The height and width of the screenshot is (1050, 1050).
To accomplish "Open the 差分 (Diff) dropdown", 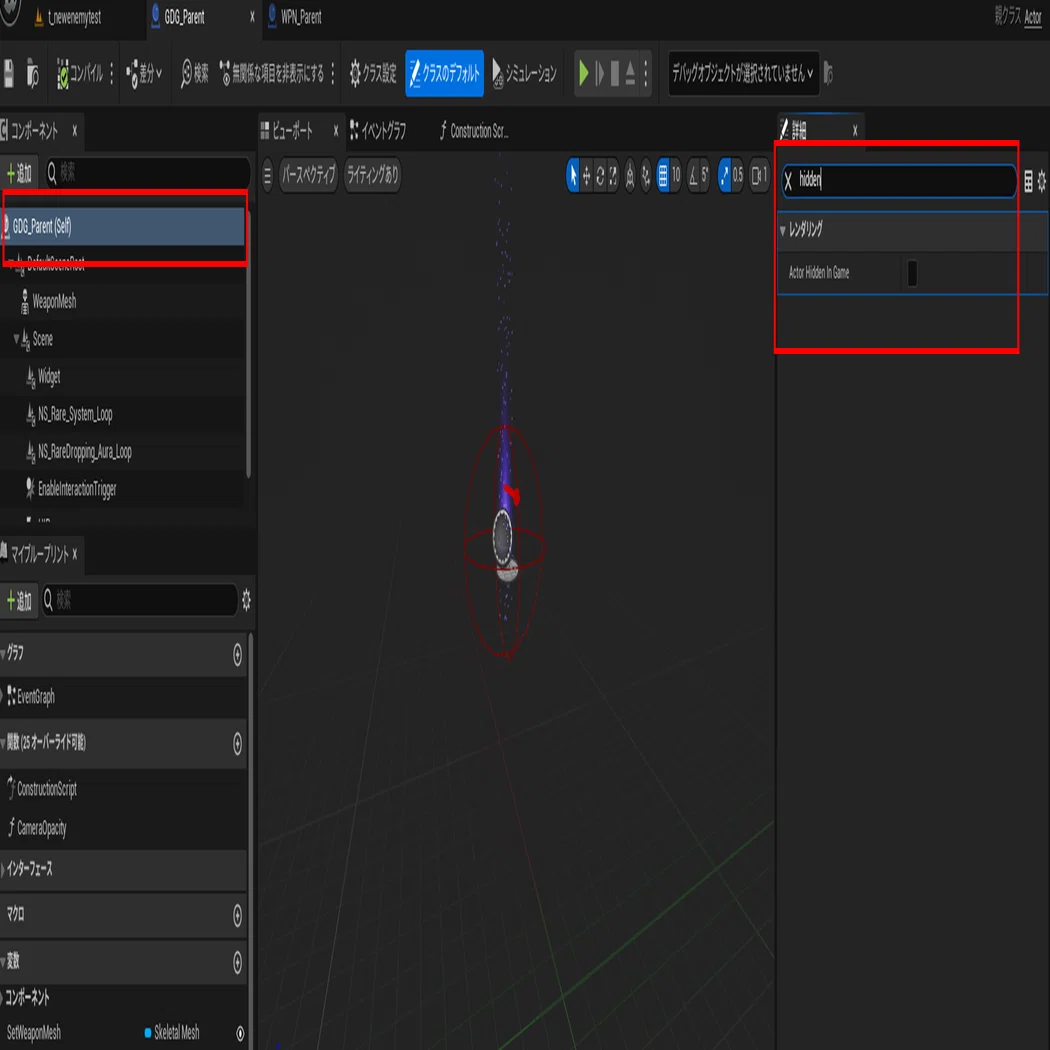I will (144, 73).
